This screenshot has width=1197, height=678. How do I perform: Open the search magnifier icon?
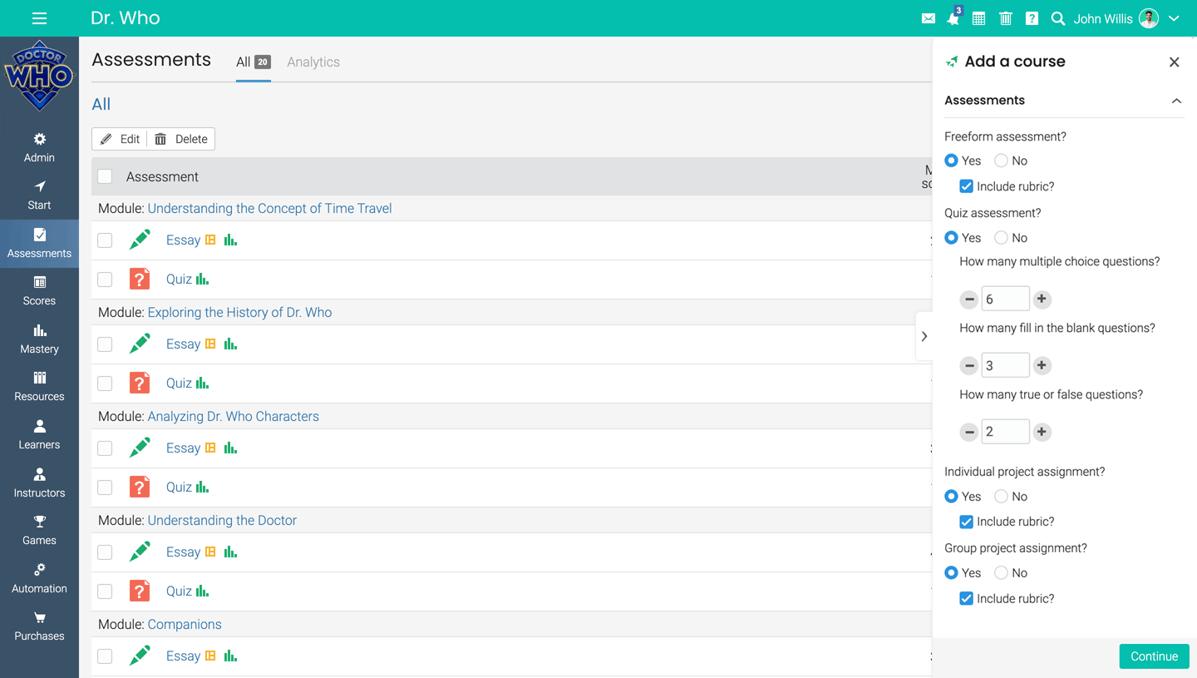coord(1058,19)
